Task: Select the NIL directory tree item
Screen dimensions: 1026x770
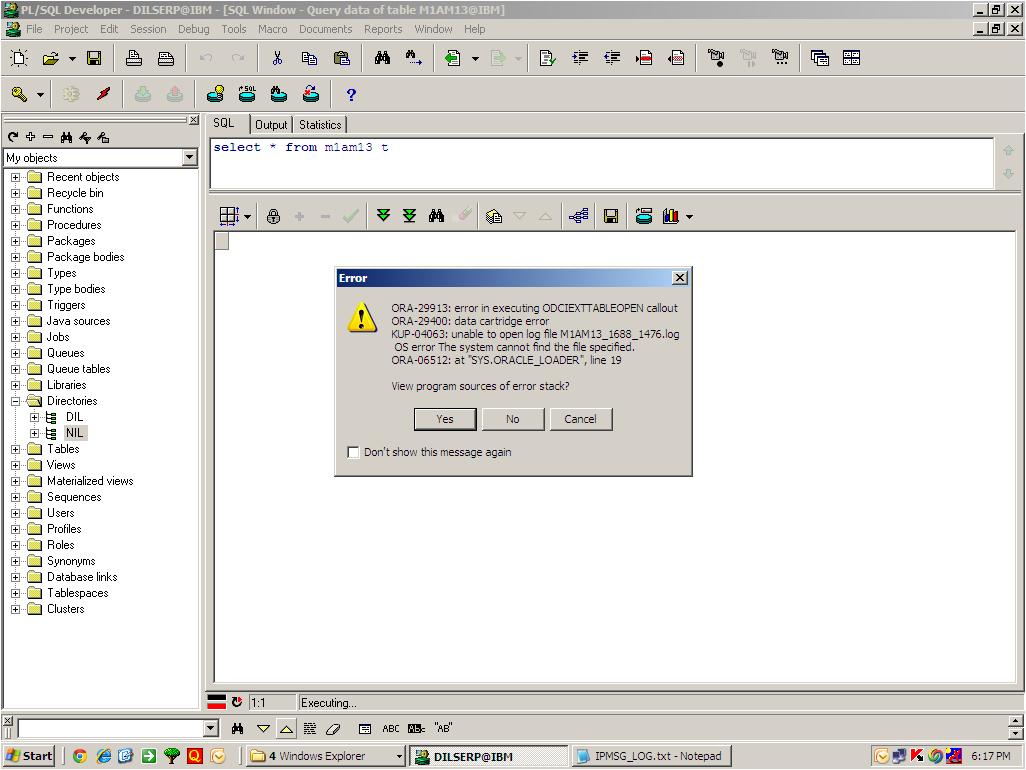Action: click(x=75, y=433)
